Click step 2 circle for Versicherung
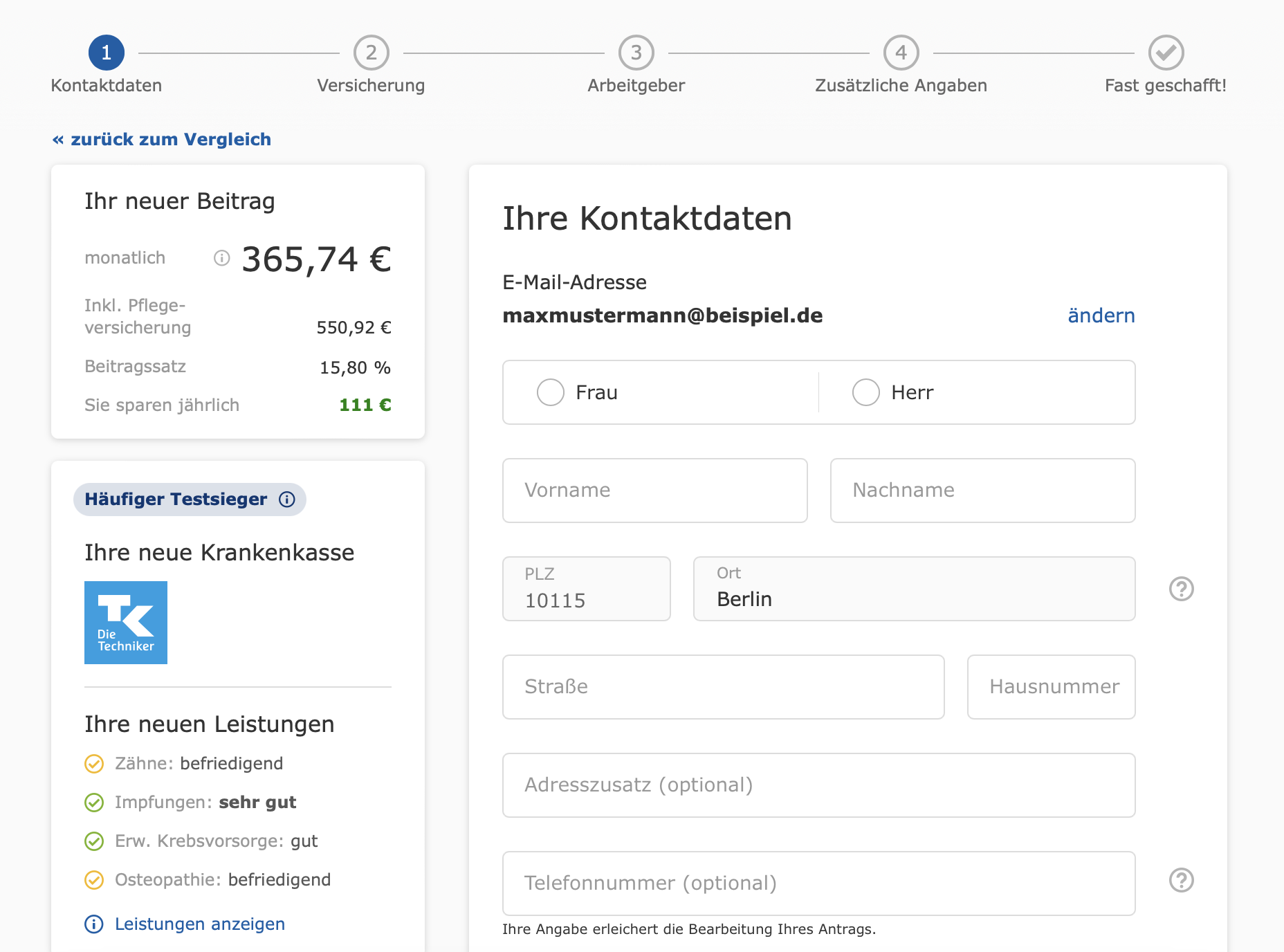Image resolution: width=1284 pixels, height=952 pixels. [372, 53]
